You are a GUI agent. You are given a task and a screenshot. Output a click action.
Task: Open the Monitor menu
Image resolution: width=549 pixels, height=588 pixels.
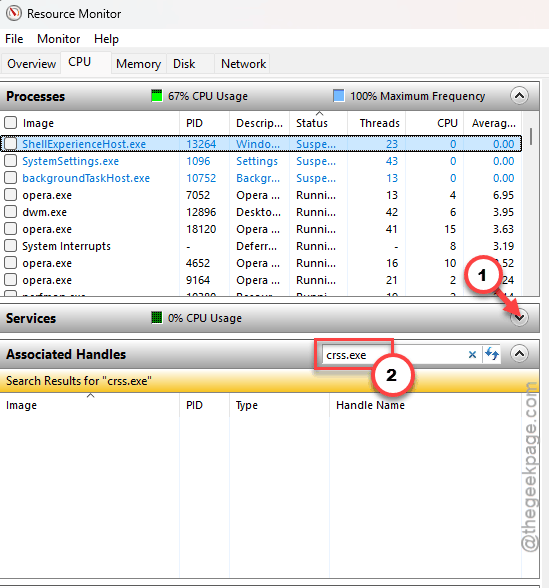pyautogui.click(x=58, y=39)
